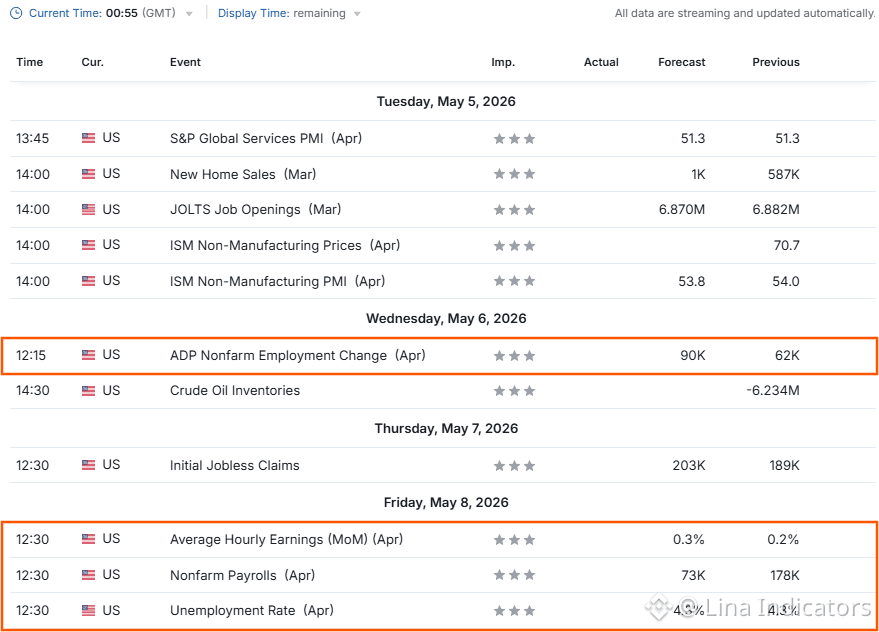
Task: Open the Current Time timezone dropdown arrow
Action: click(x=189, y=14)
